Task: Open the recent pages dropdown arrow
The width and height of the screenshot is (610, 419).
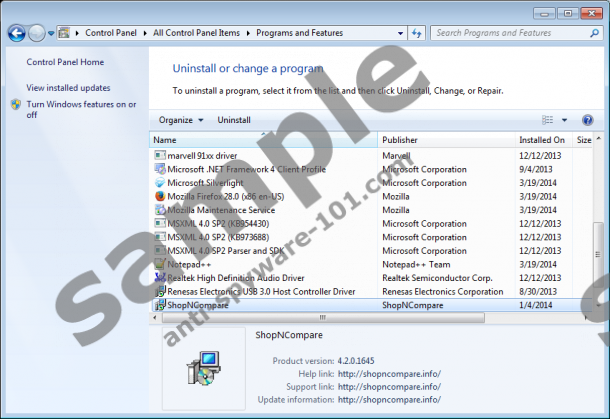Action: pyautogui.click(x=51, y=33)
